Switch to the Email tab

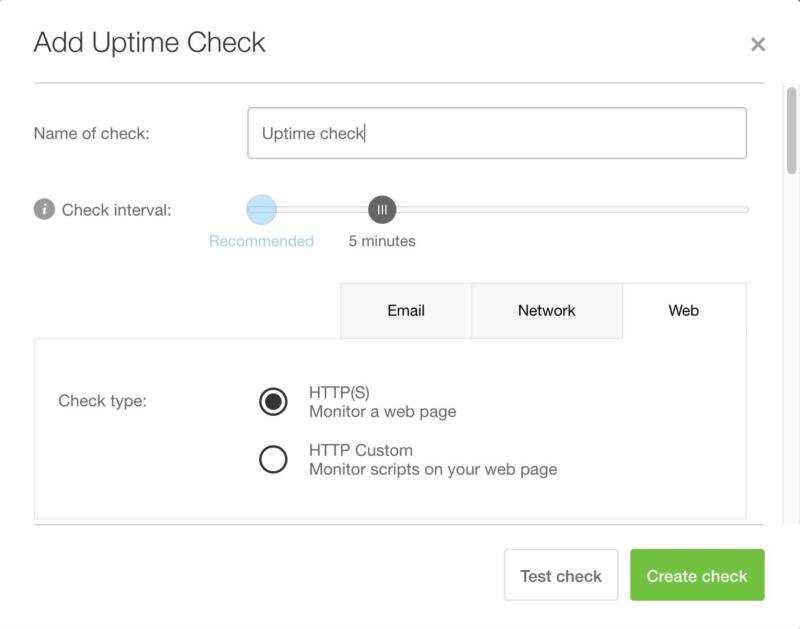point(406,311)
